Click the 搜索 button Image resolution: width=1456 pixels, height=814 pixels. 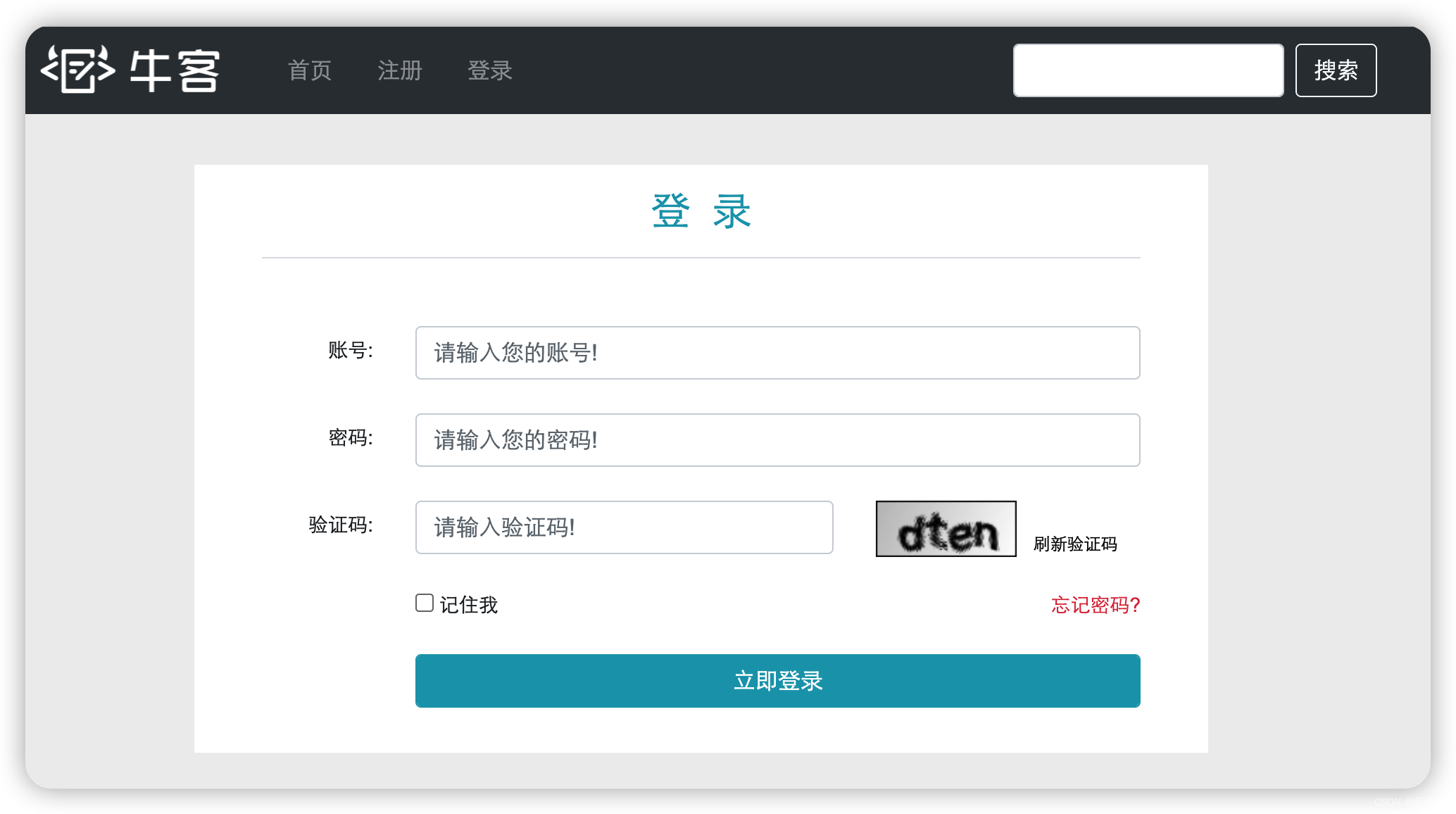(x=1336, y=70)
